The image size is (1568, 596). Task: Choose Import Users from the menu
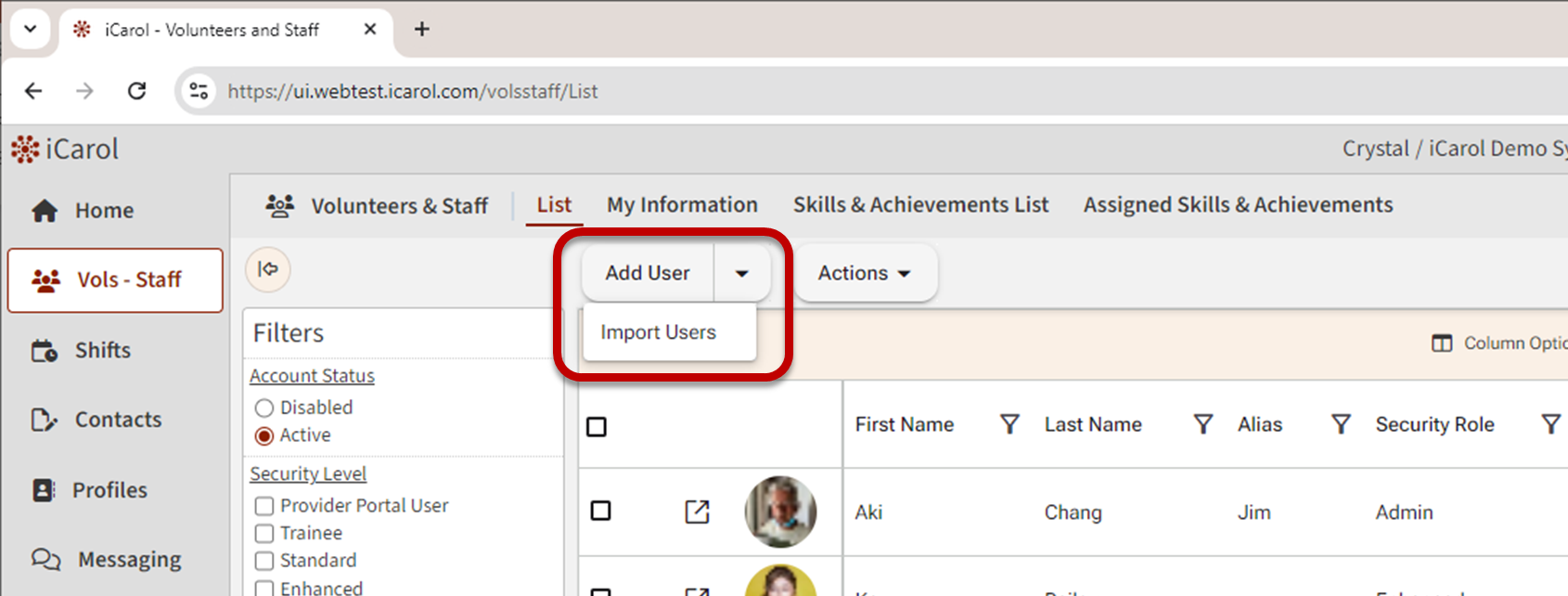pos(658,332)
